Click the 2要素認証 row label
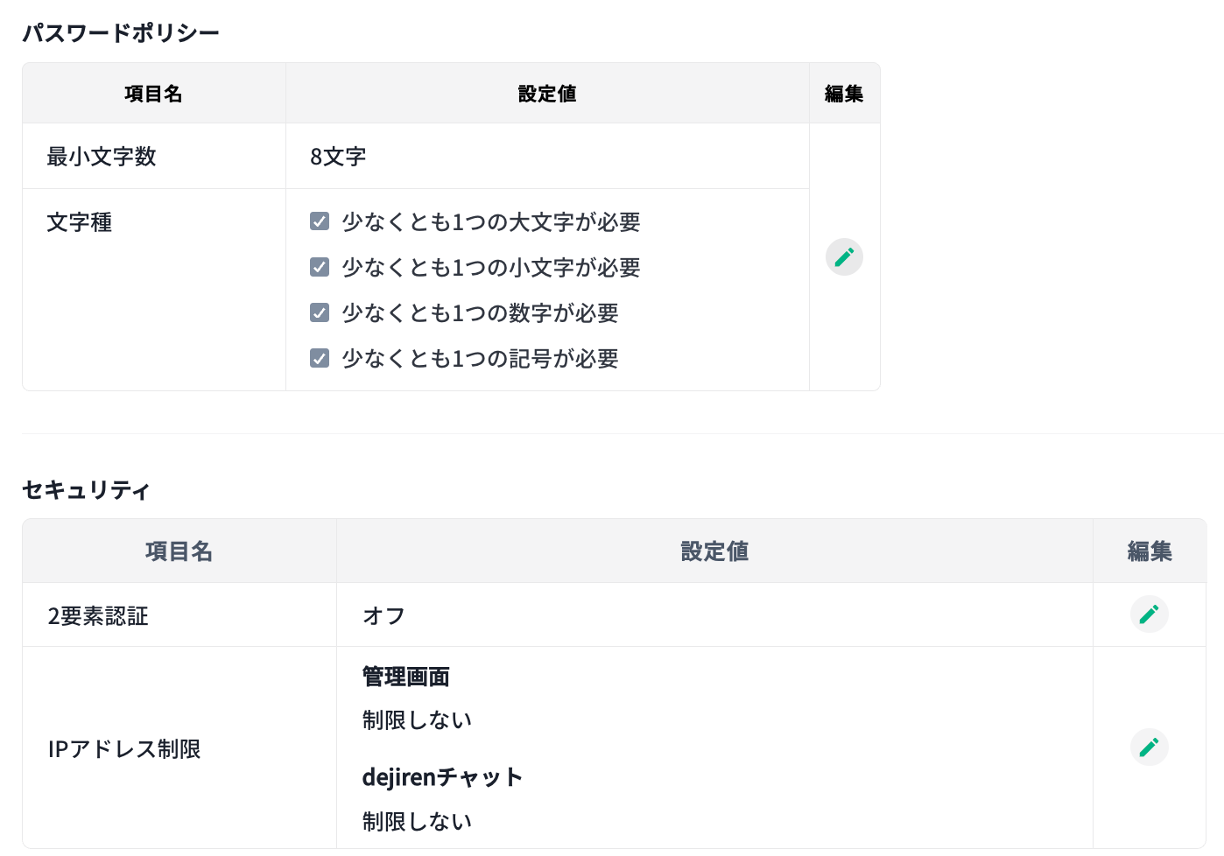Image resolution: width=1224 pixels, height=856 pixels. click(x=98, y=616)
